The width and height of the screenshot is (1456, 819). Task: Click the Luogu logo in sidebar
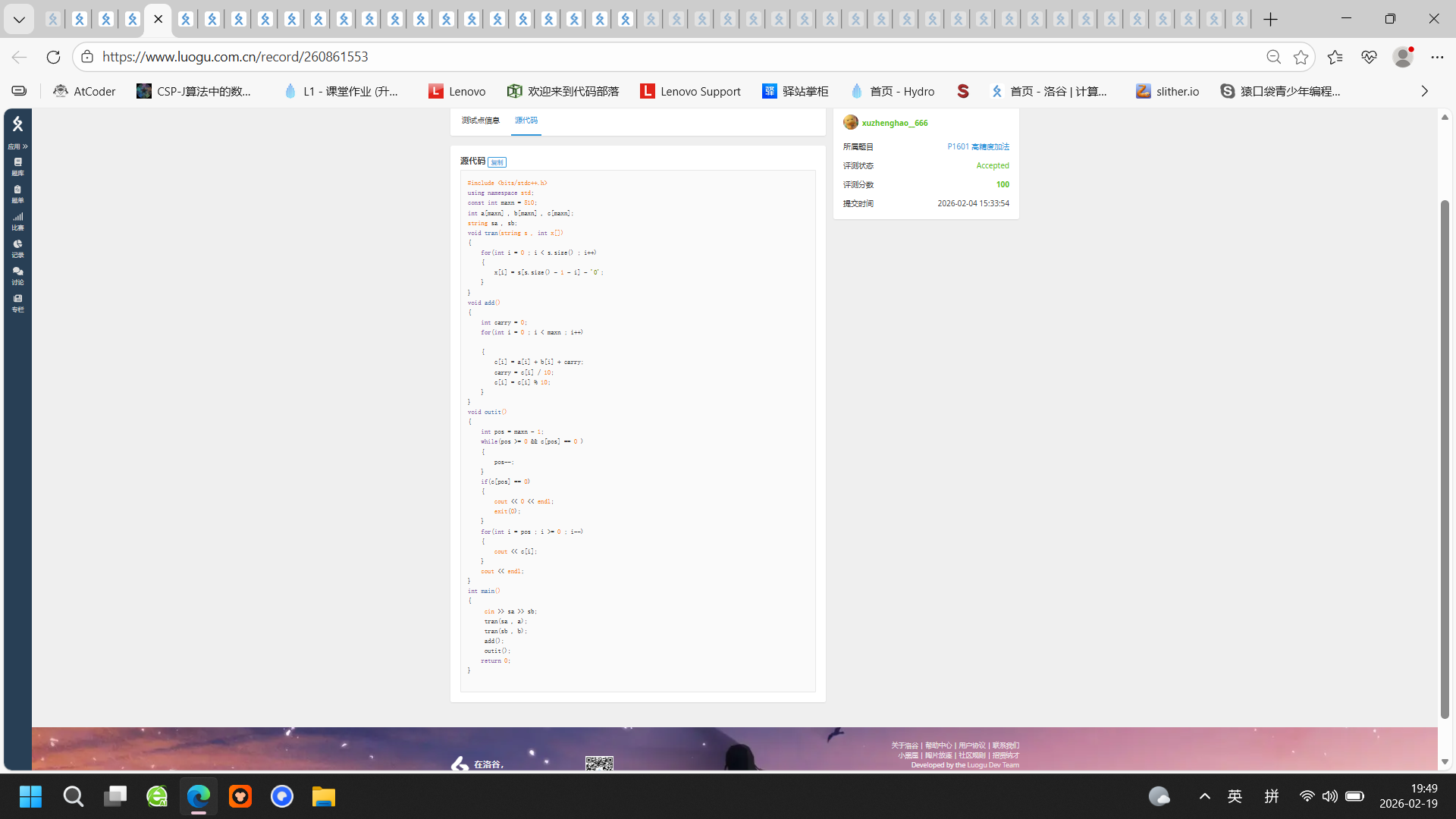tap(17, 124)
